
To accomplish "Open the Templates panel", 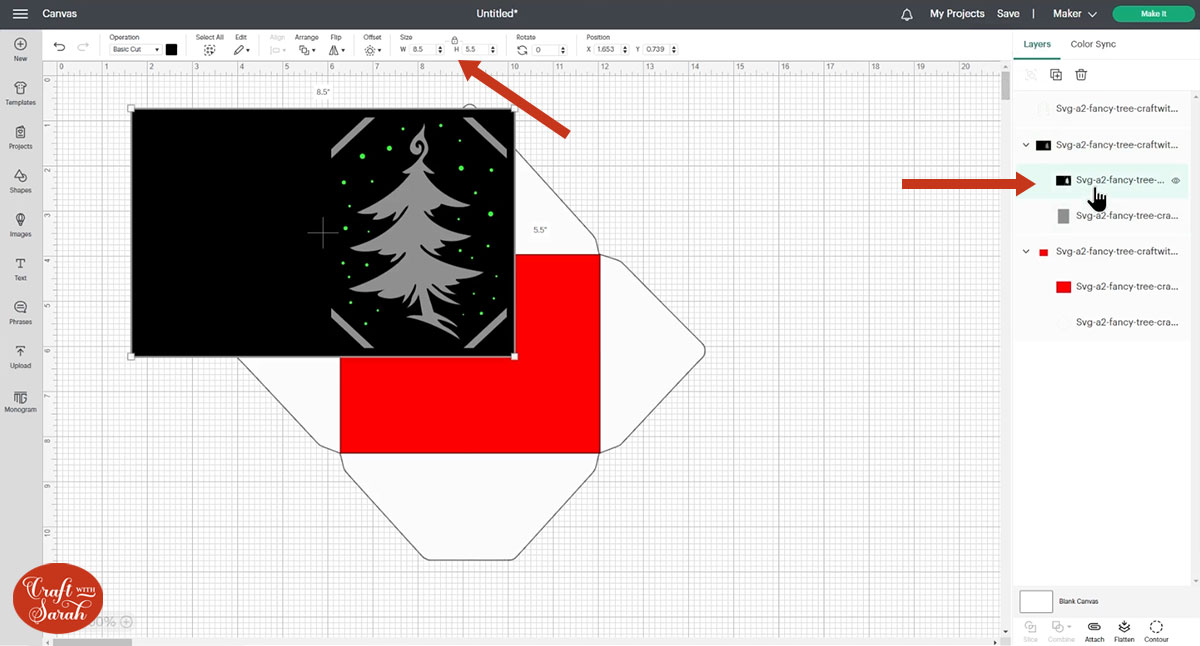I will (20, 93).
